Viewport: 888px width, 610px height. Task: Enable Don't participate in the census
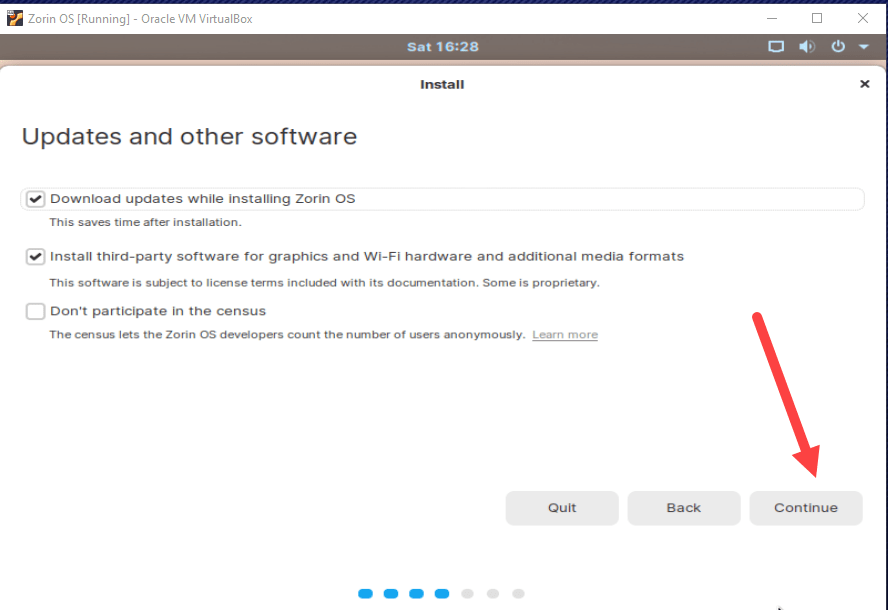click(35, 311)
